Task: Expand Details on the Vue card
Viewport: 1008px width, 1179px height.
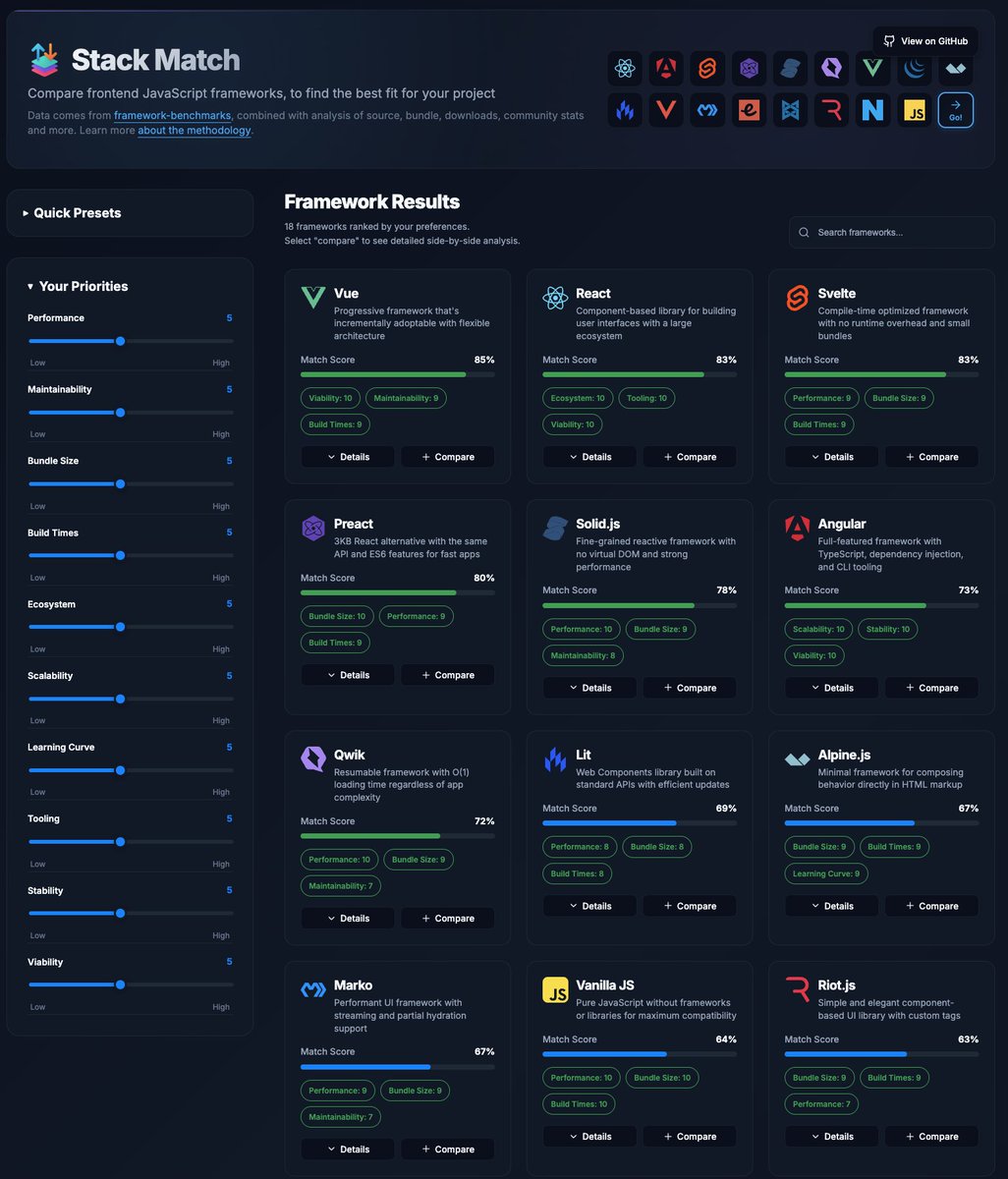Action: tap(348, 457)
